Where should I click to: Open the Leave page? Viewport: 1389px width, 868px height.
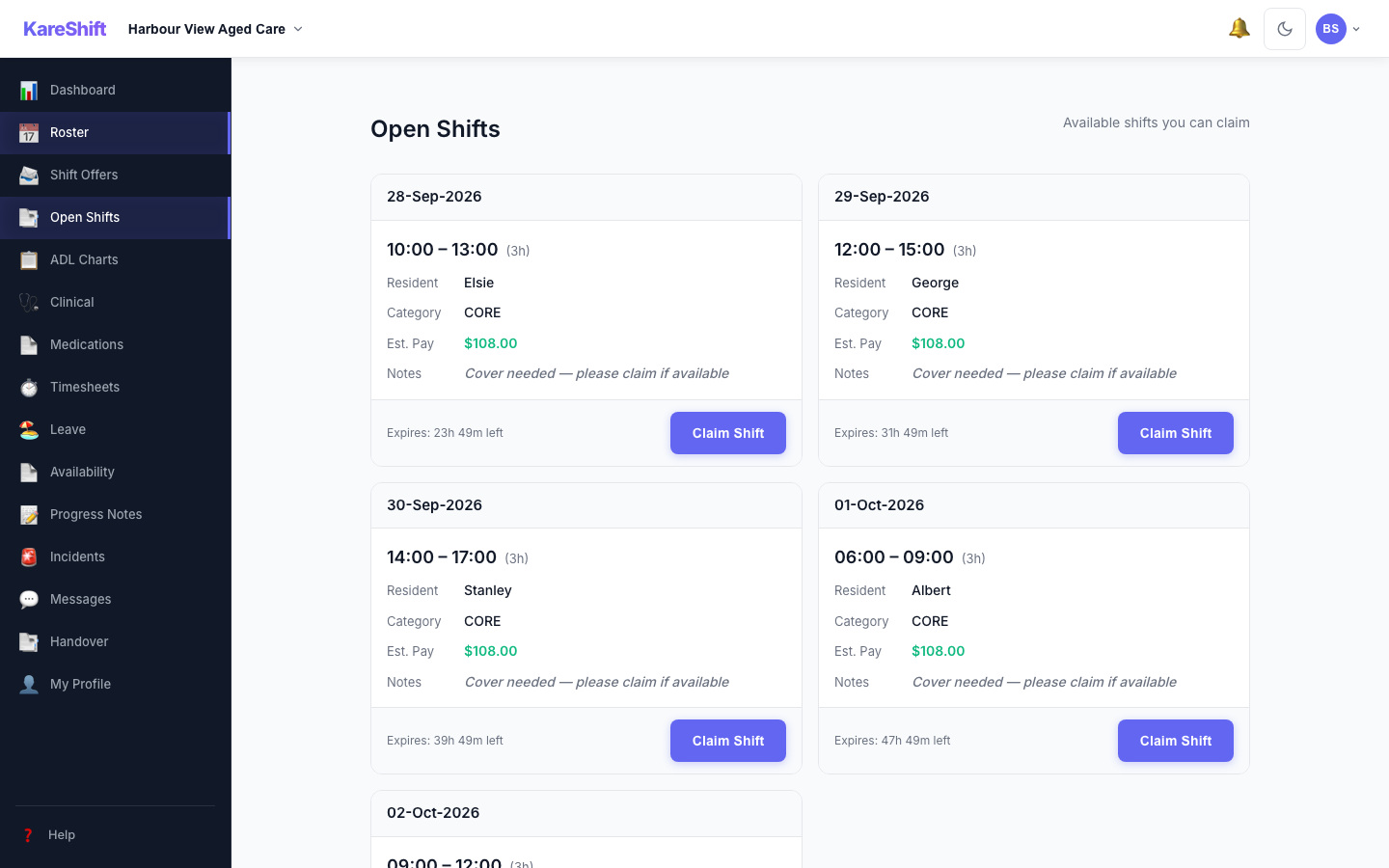tap(116, 429)
